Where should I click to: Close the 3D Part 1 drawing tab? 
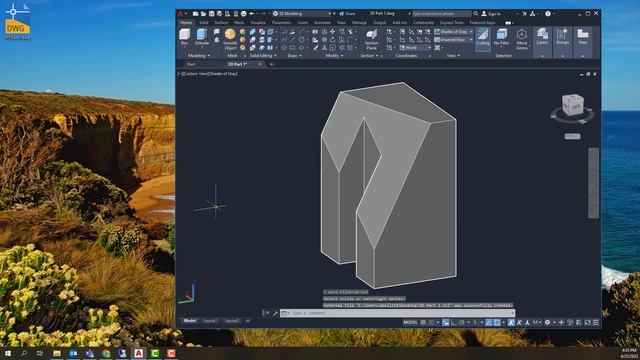point(260,64)
